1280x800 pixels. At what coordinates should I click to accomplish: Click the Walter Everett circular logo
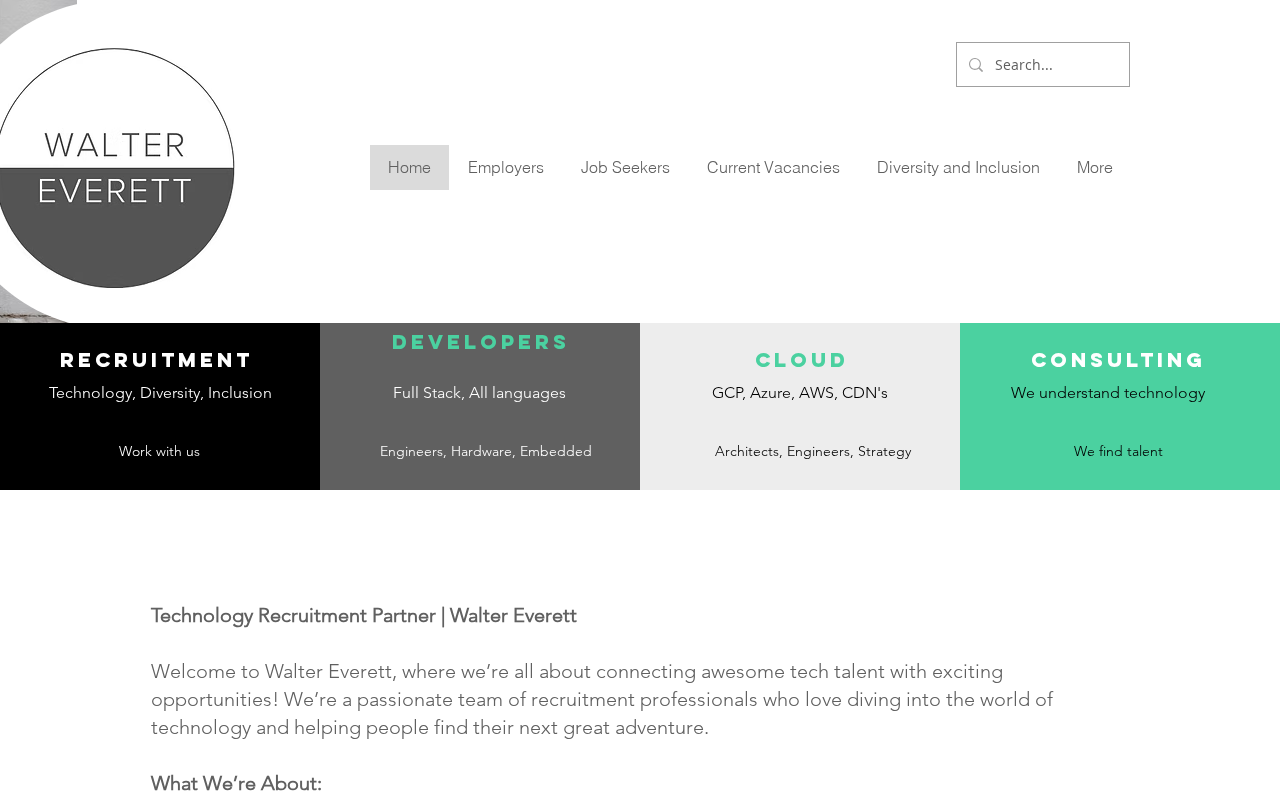(x=115, y=168)
